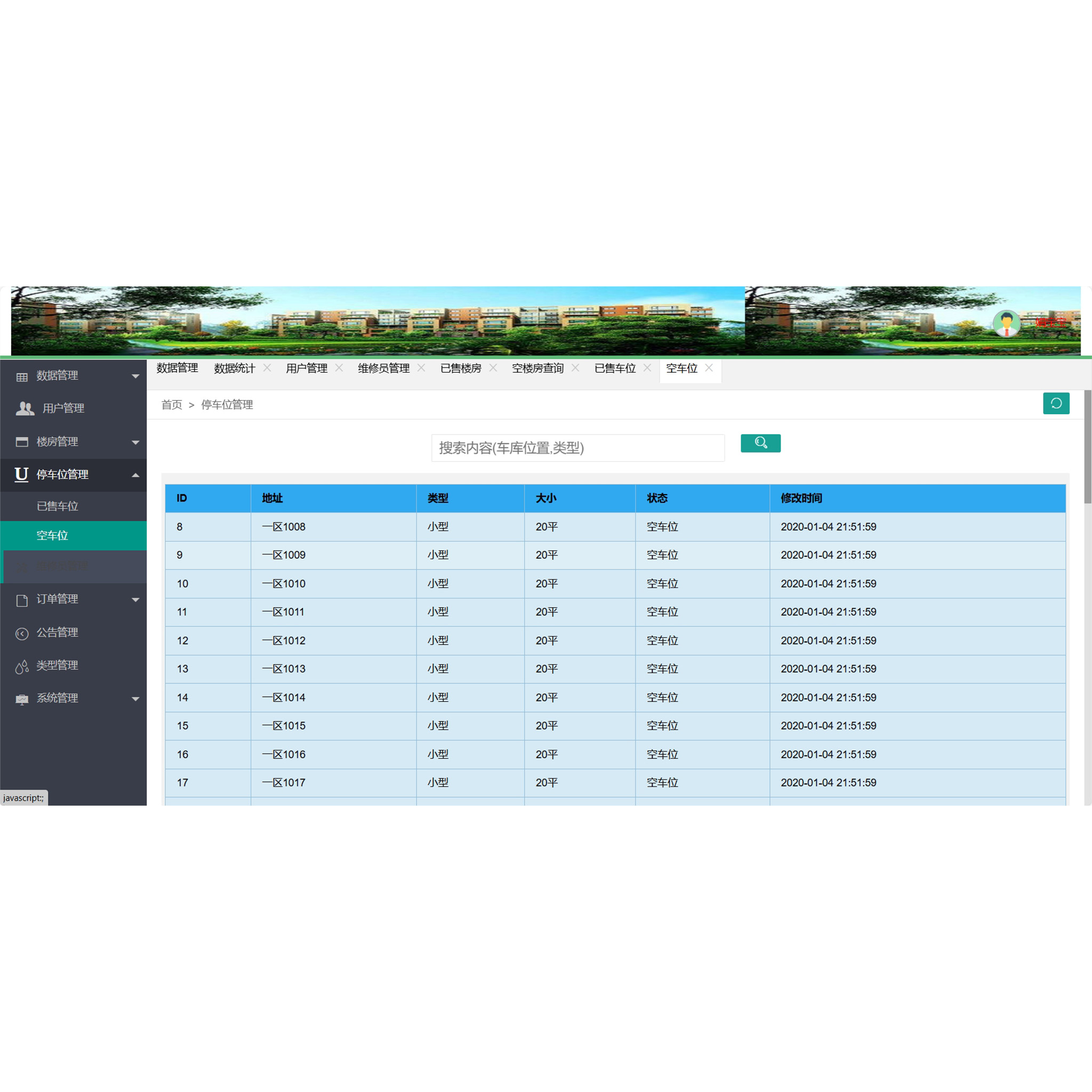Screen dimensions: 1092x1092
Task: Focus the 搜索内容 search input field
Action: 577,448
